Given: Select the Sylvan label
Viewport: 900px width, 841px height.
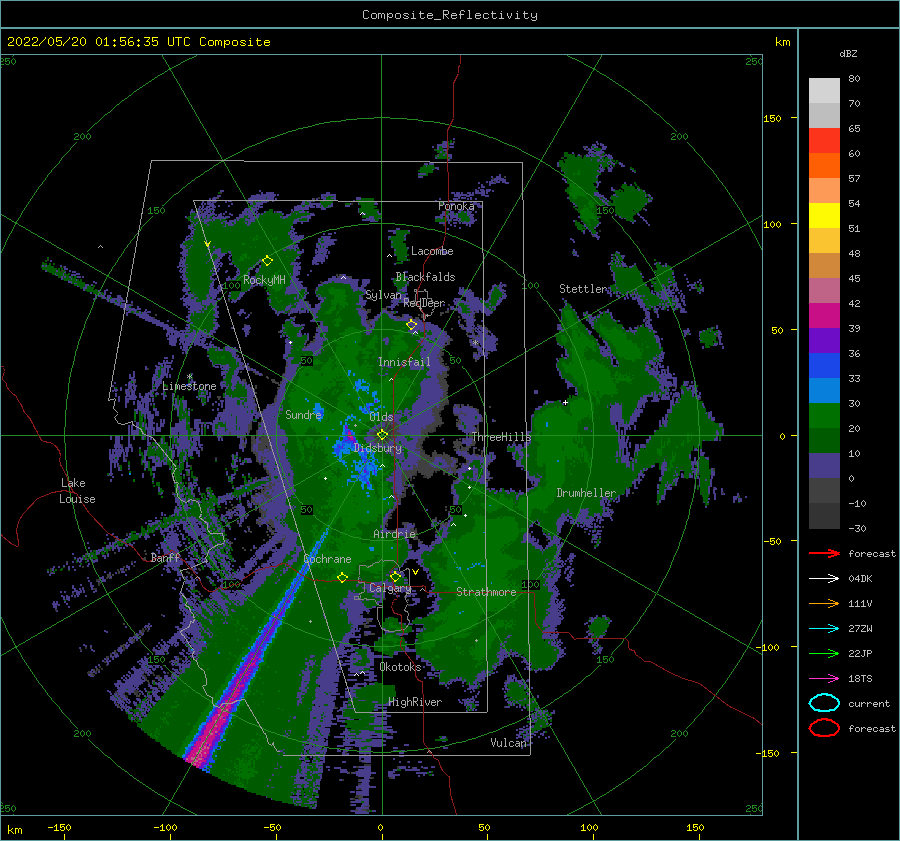Looking at the screenshot, I should click(383, 295).
